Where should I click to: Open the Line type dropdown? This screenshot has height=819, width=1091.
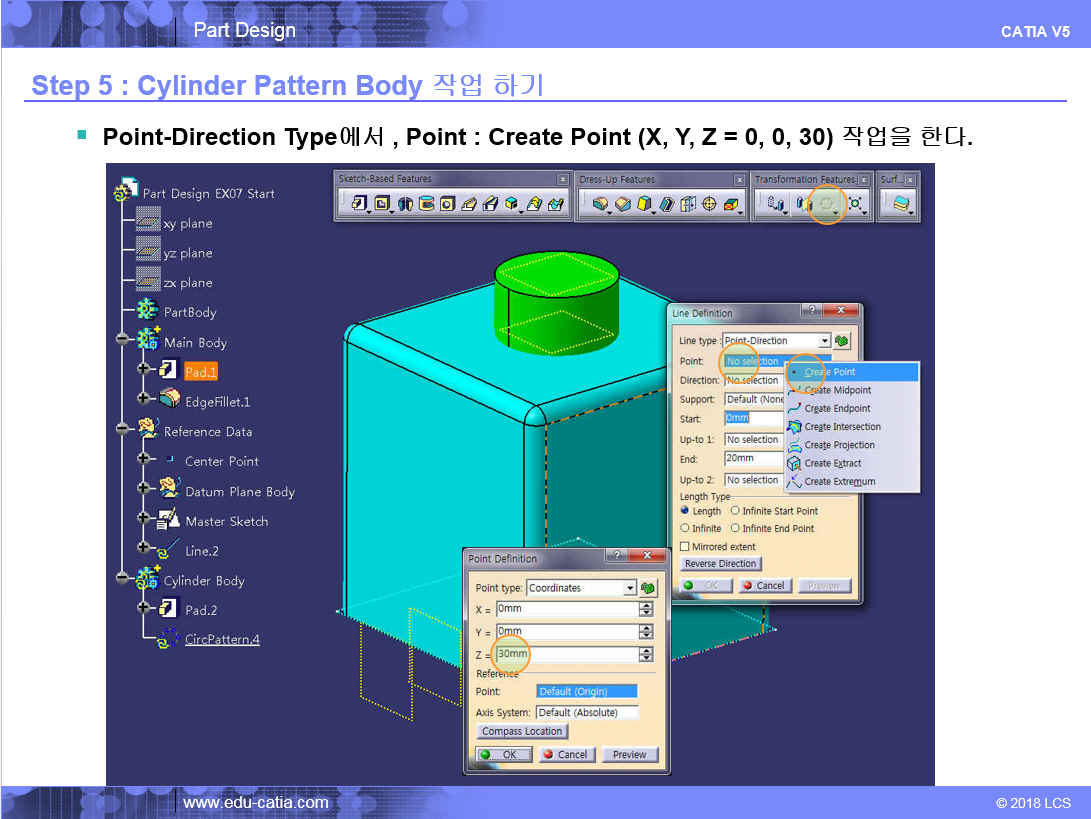point(824,341)
